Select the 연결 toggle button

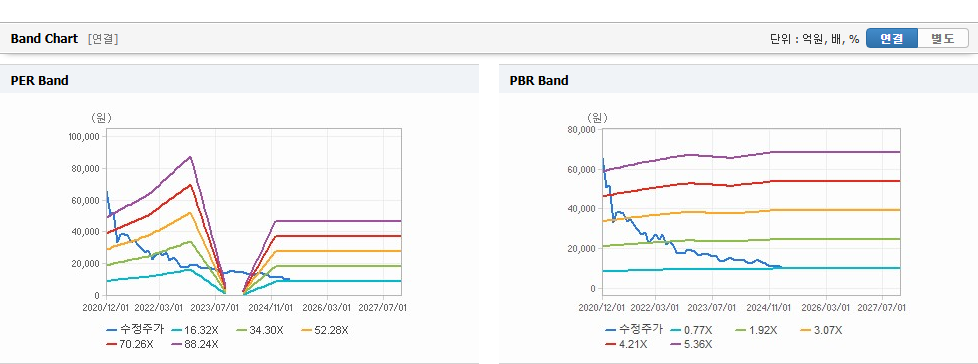click(892, 39)
